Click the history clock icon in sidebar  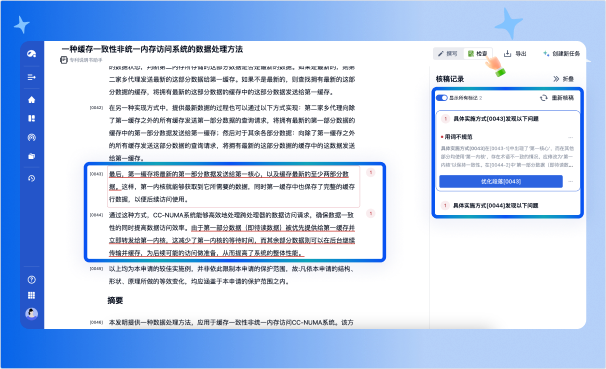(32, 178)
